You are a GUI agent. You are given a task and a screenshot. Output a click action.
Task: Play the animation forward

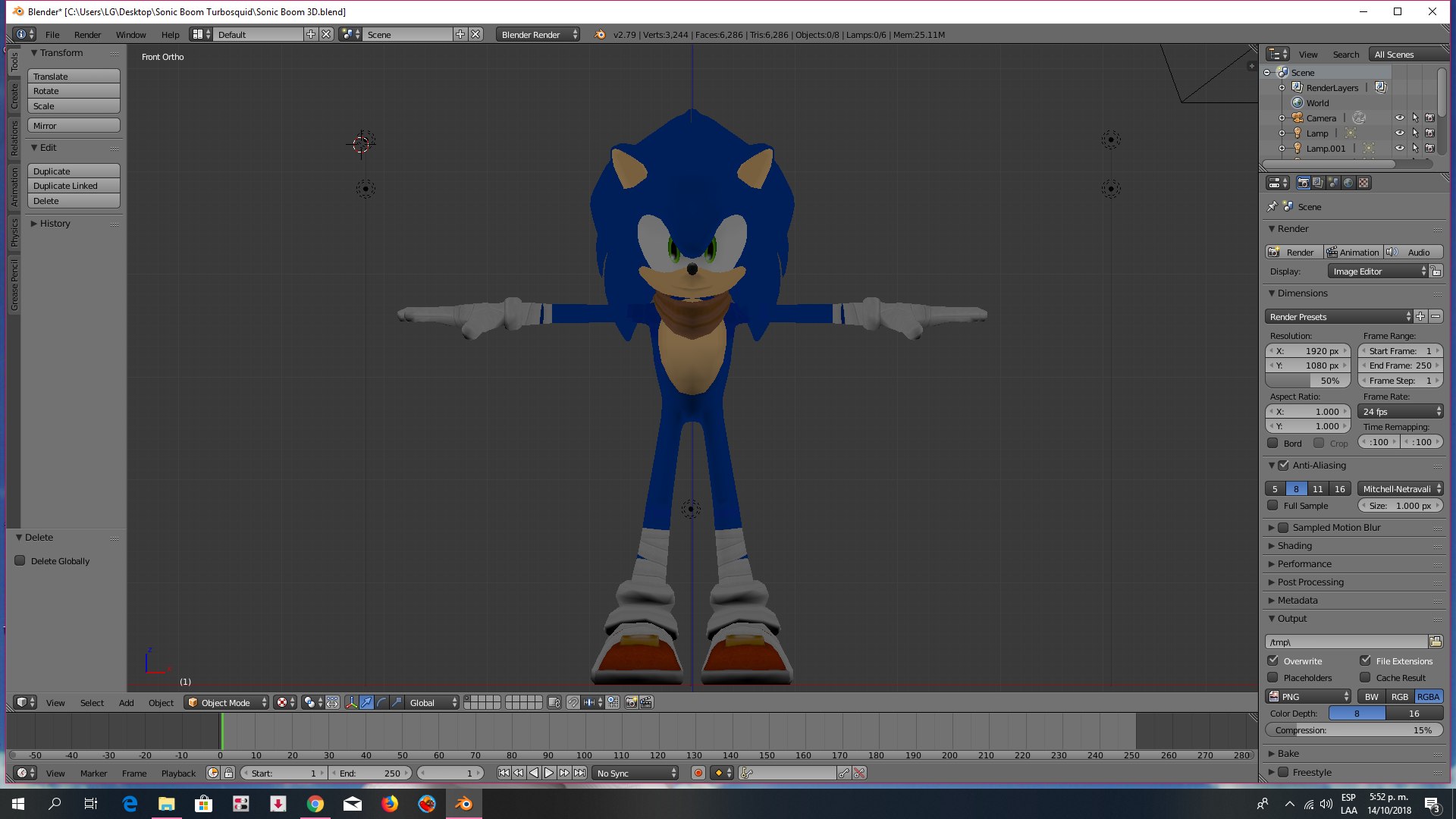[549, 773]
